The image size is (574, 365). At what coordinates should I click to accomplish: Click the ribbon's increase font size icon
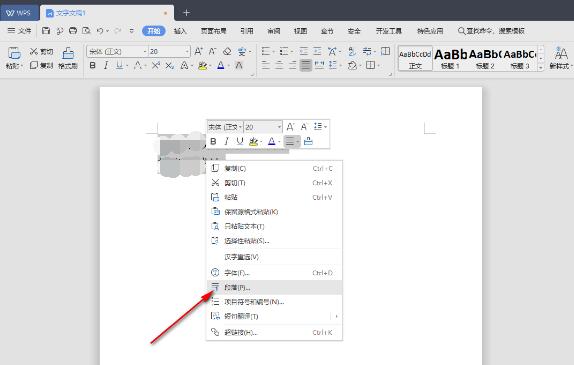click(198, 52)
